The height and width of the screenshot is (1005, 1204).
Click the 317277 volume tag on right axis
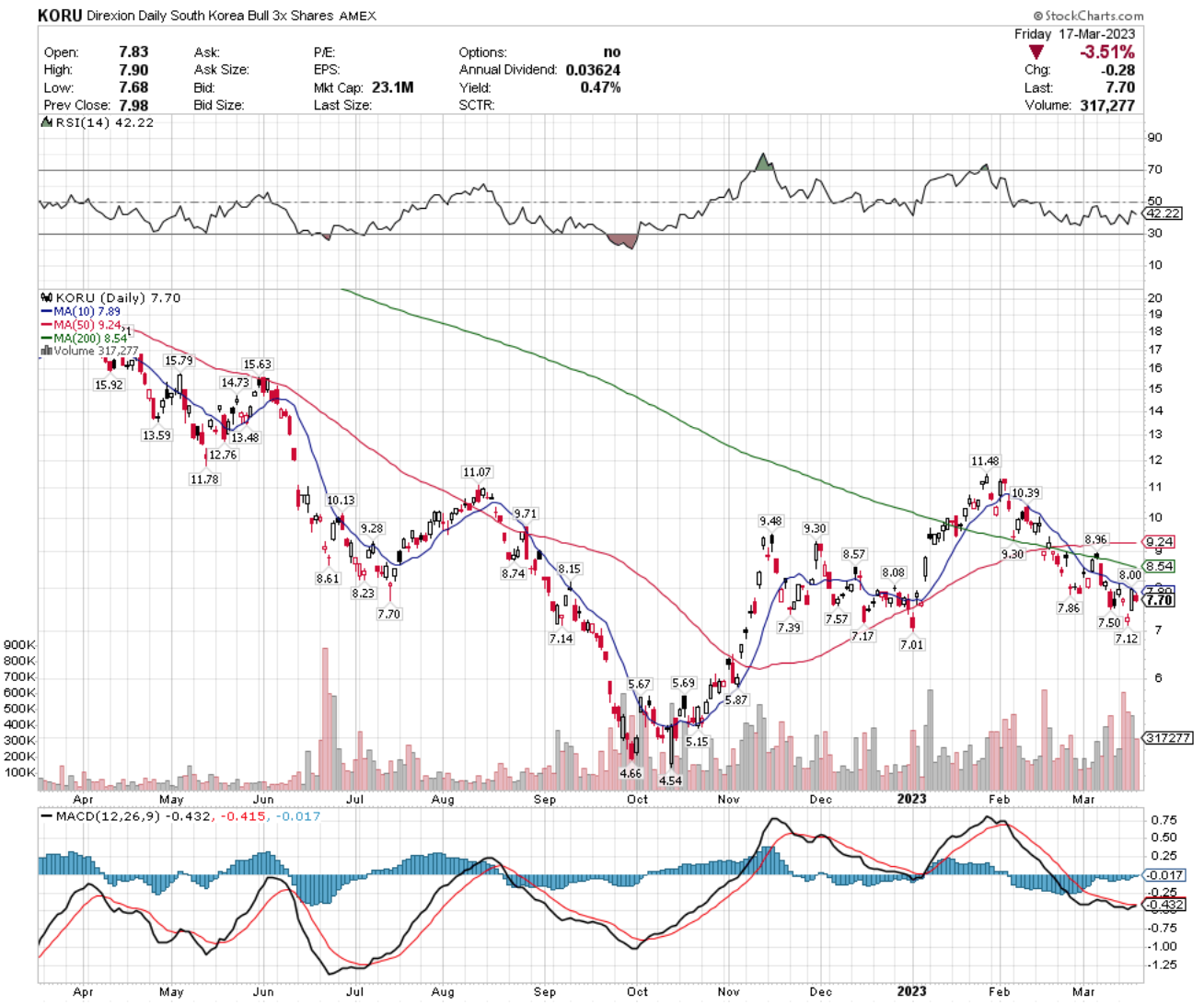(1168, 737)
